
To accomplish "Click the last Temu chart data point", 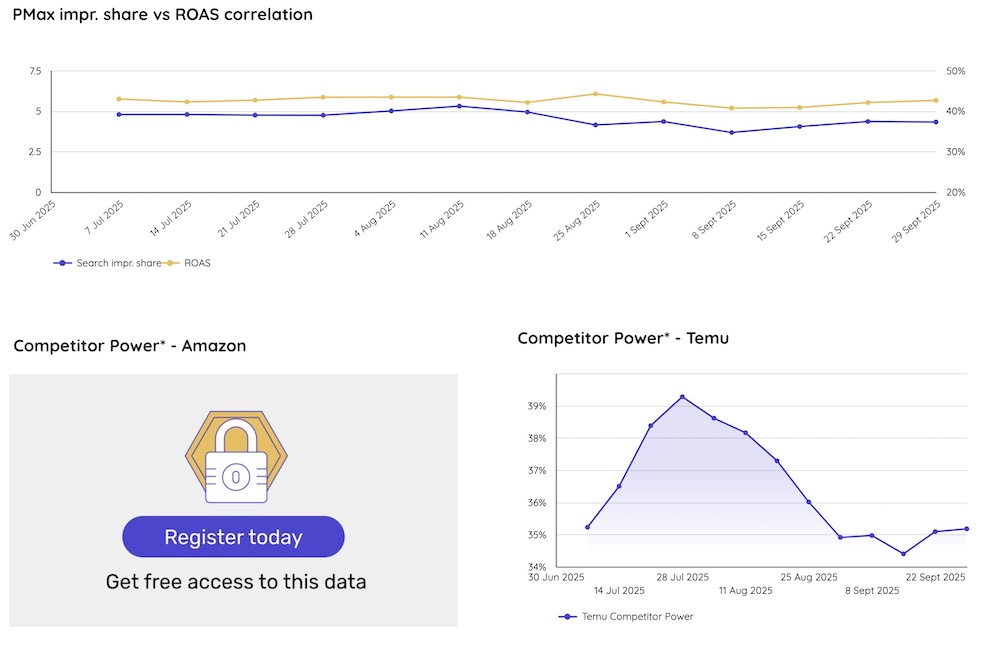I will [966, 529].
